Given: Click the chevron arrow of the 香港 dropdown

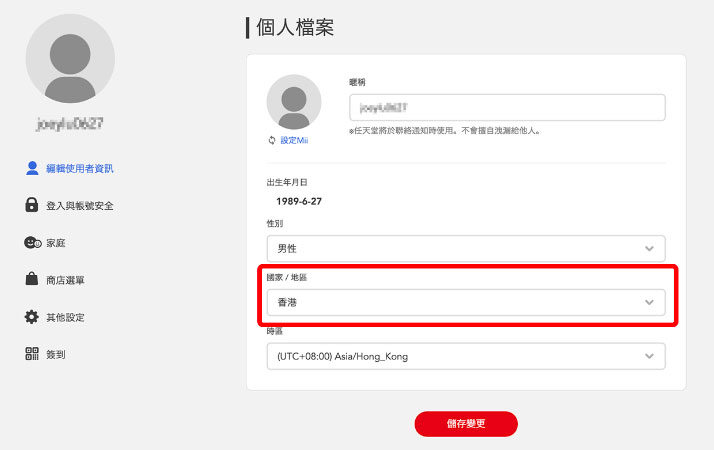Looking at the screenshot, I should [x=649, y=302].
